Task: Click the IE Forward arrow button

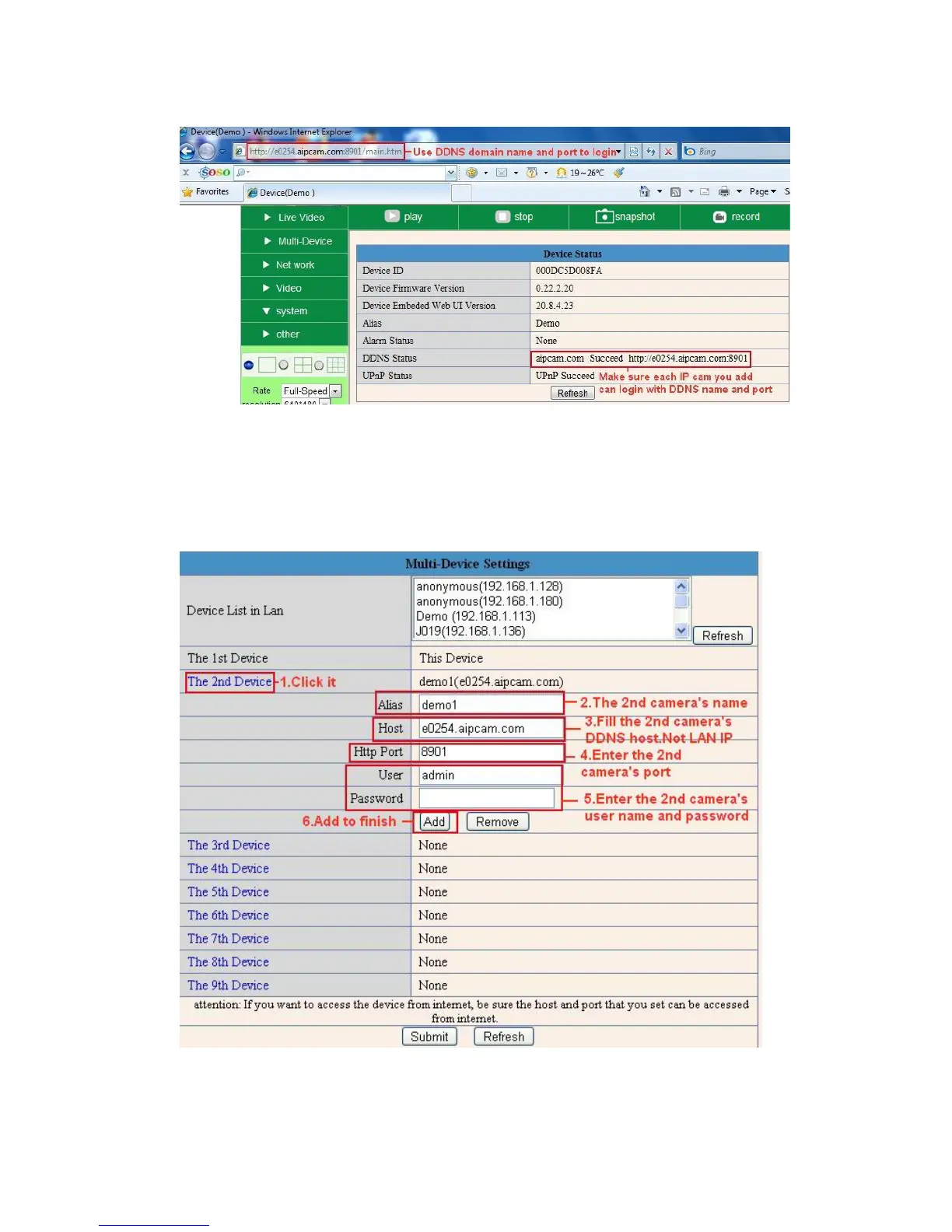Action: (x=206, y=152)
